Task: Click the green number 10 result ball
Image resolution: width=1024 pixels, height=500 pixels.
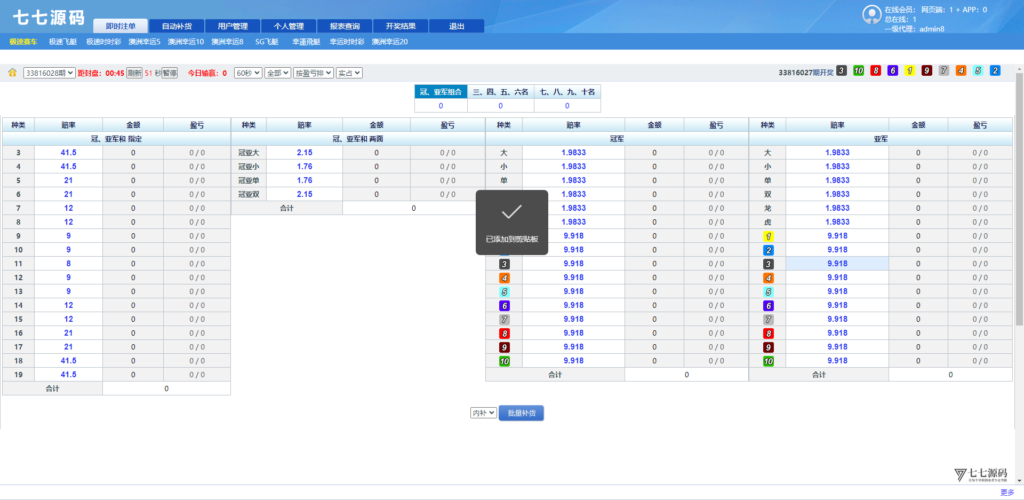Action: [x=859, y=71]
